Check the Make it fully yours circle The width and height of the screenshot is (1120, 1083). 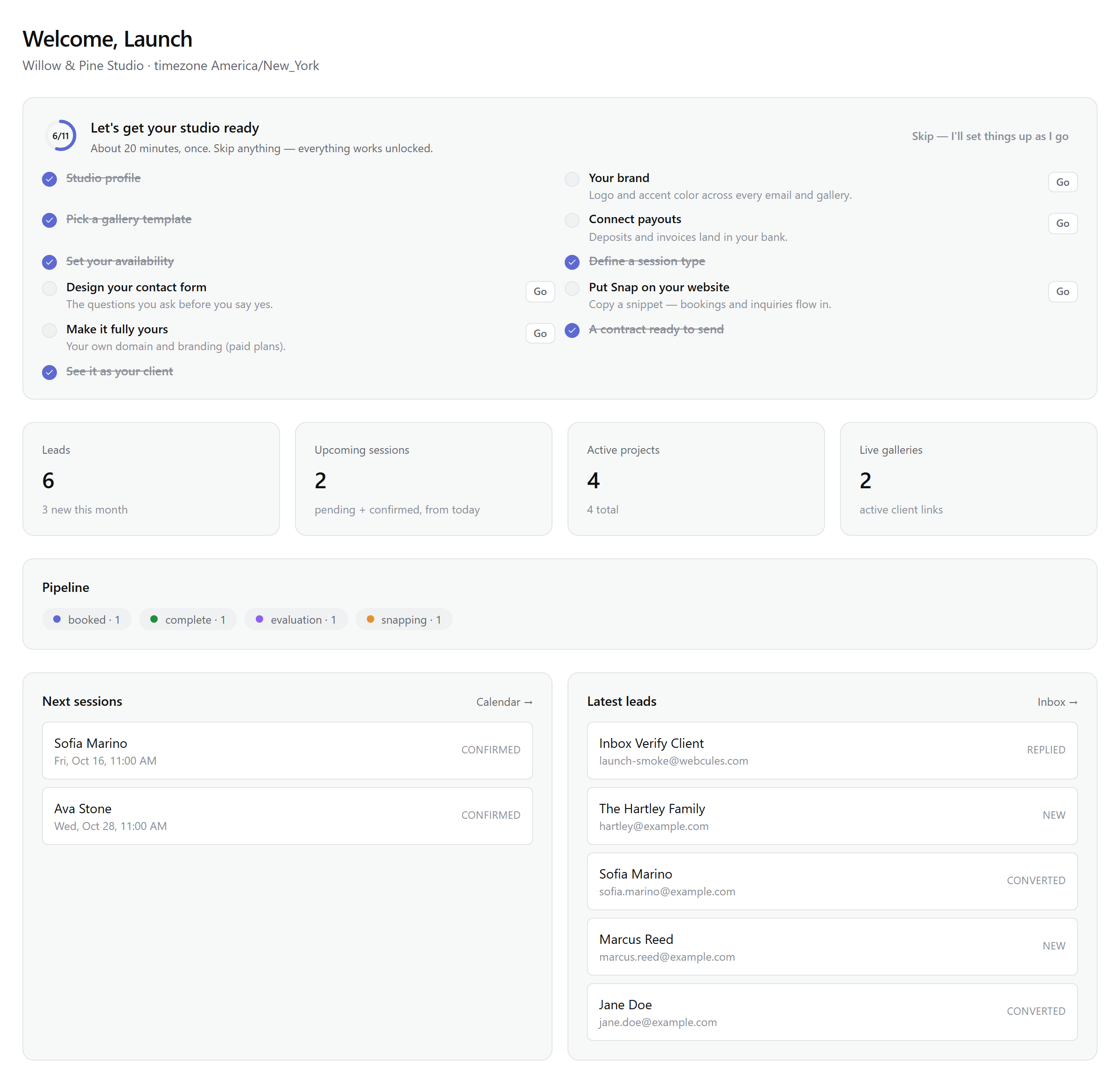50,331
